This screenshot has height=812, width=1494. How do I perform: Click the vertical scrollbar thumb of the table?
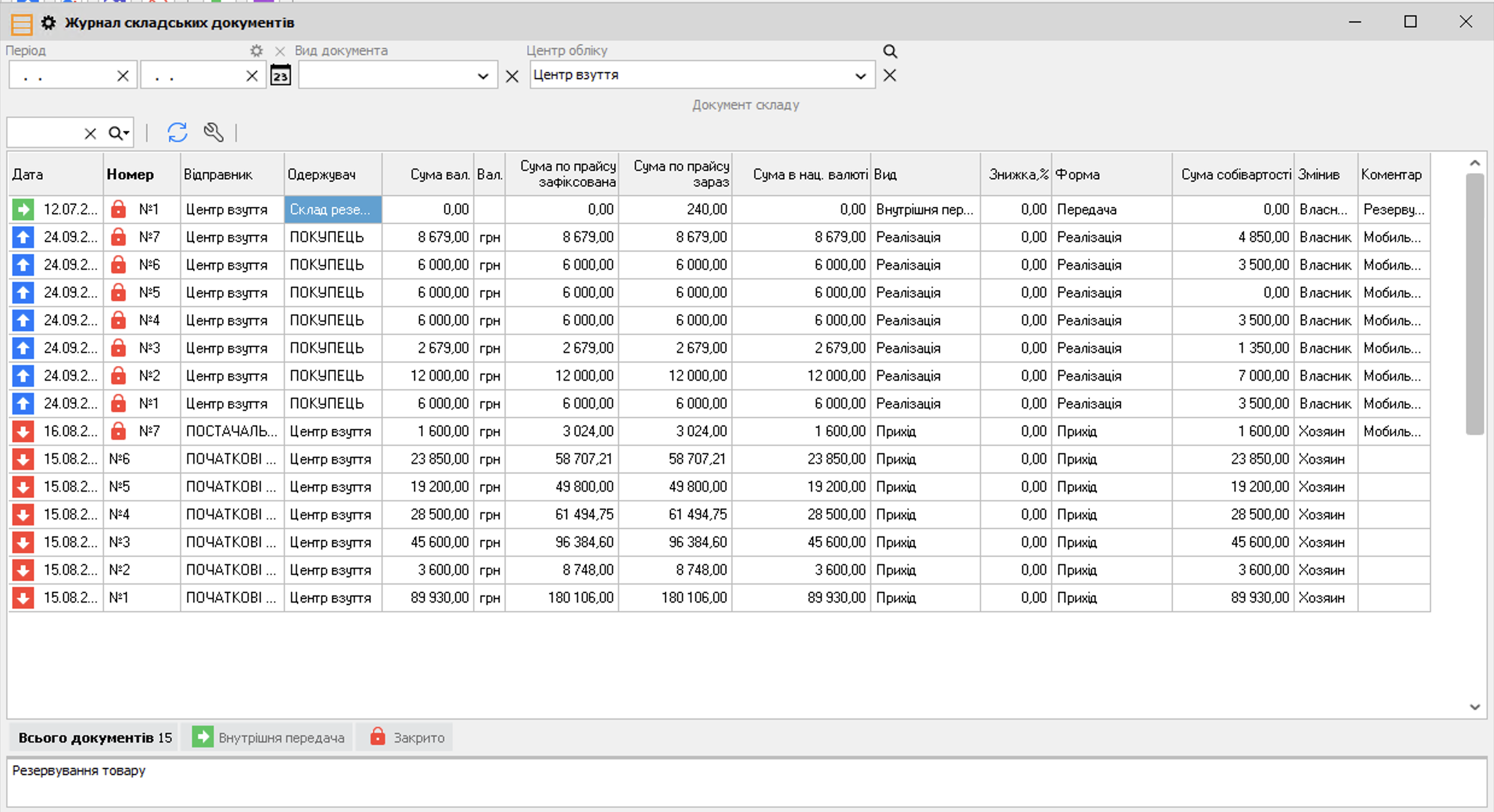click(x=1475, y=303)
